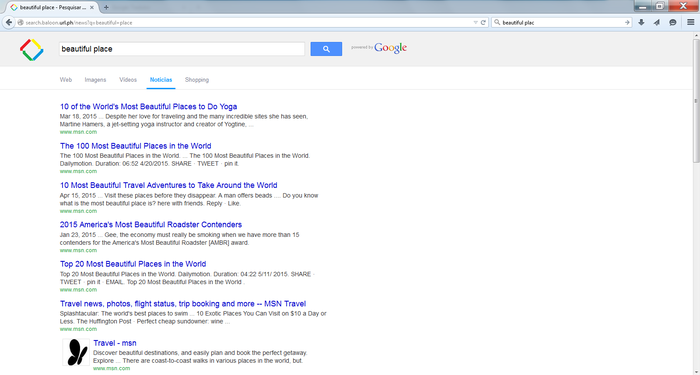This screenshot has height=375, width=700.
Task: Reload the page with the refresh icon
Action: click(x=483, y=22)
